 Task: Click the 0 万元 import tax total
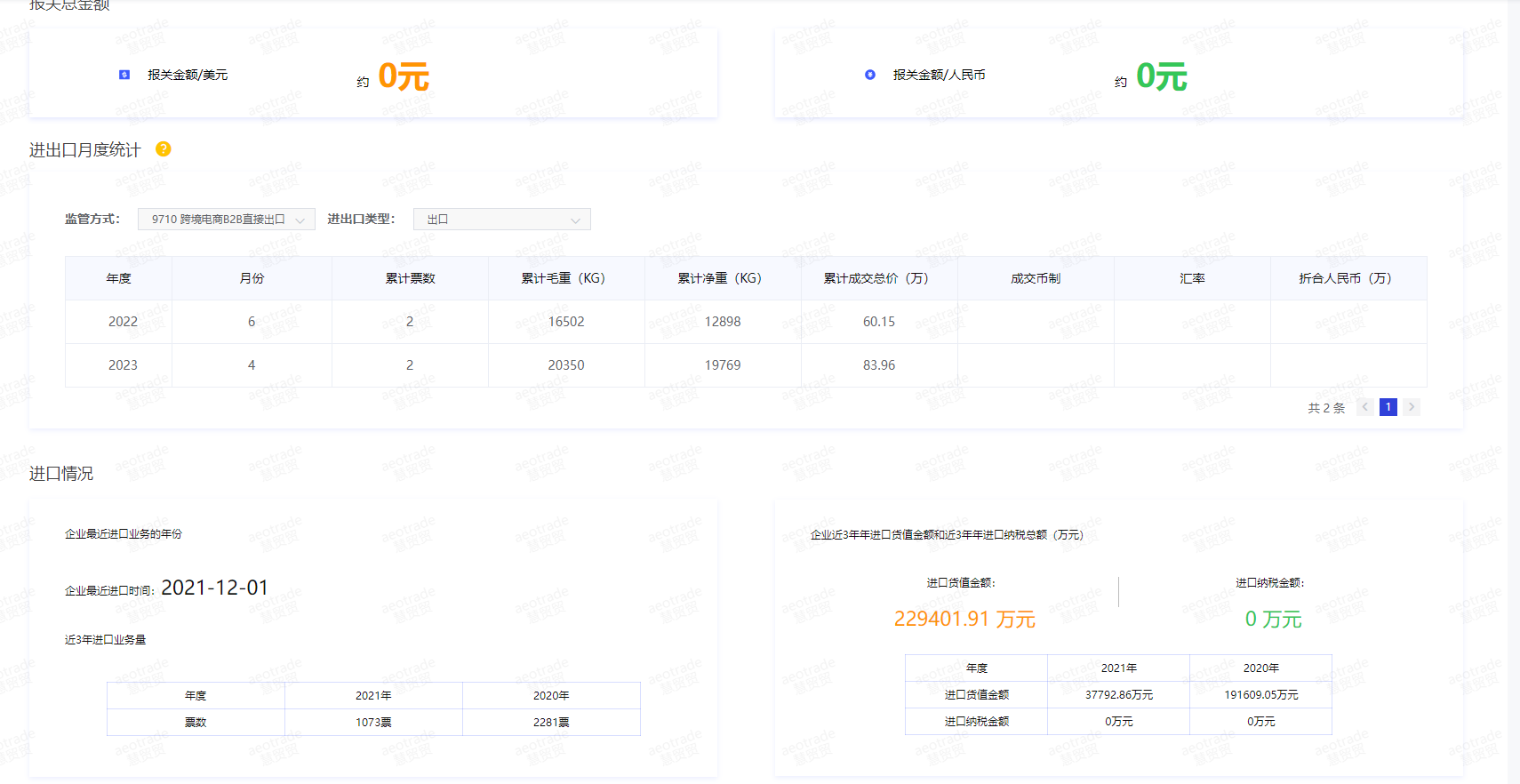[1273, 619]
